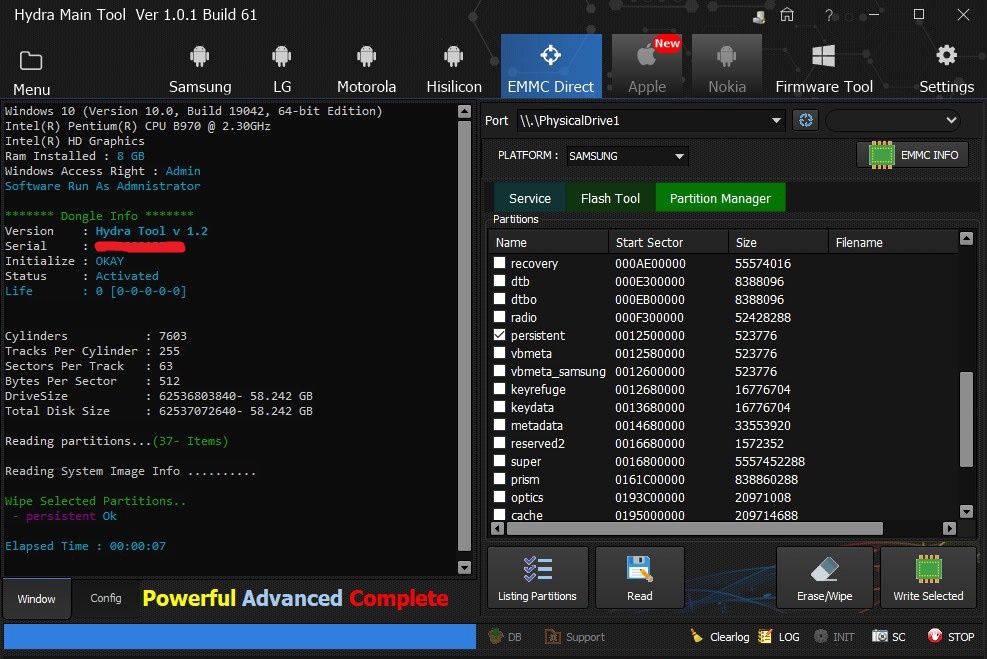
Task: Open the EMMC Direct module
Action: point(551,66)
